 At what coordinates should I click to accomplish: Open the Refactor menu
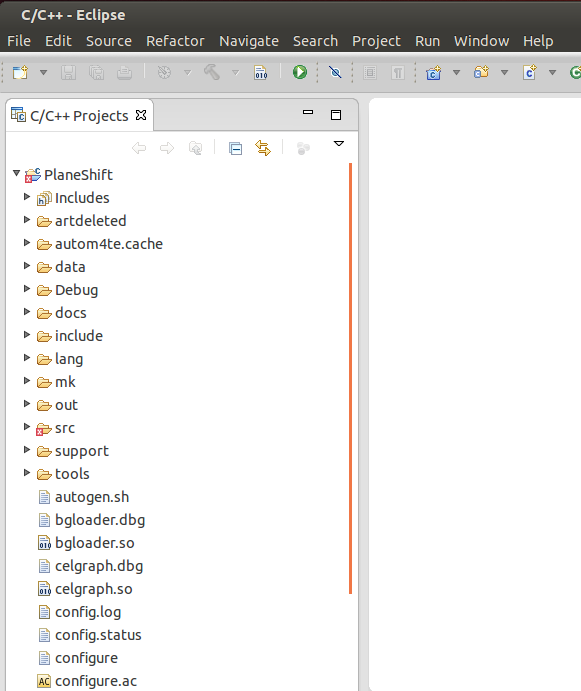(175, 41)
